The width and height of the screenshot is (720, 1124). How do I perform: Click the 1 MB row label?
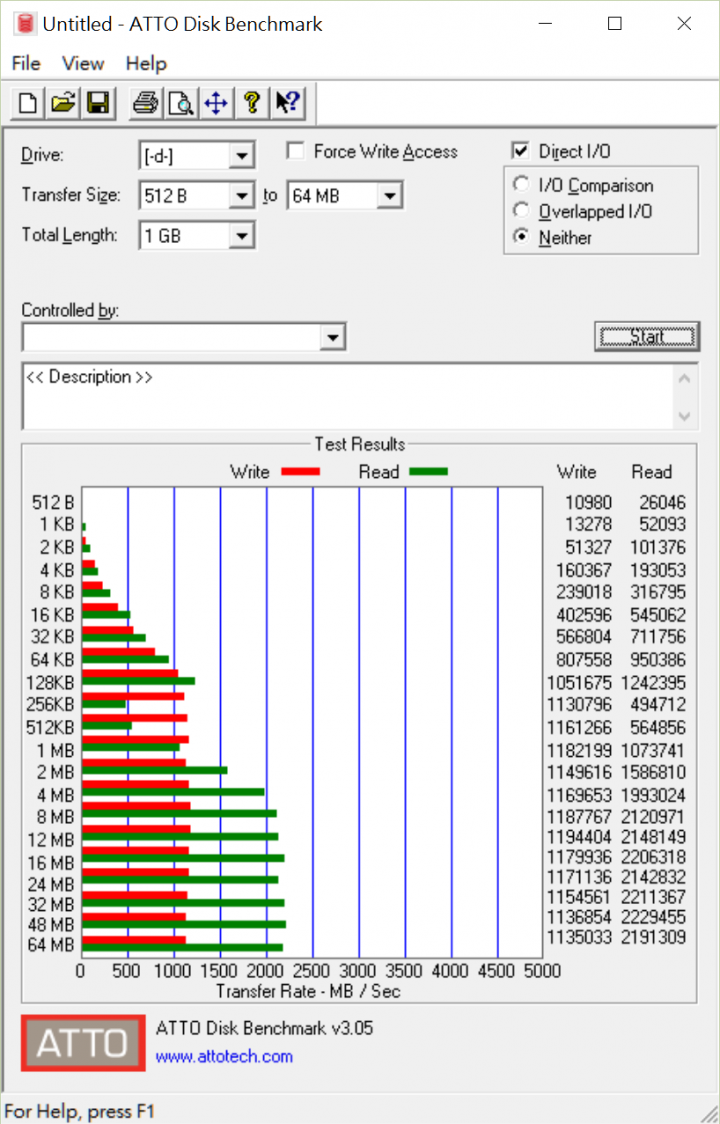(x=55, y=751)
